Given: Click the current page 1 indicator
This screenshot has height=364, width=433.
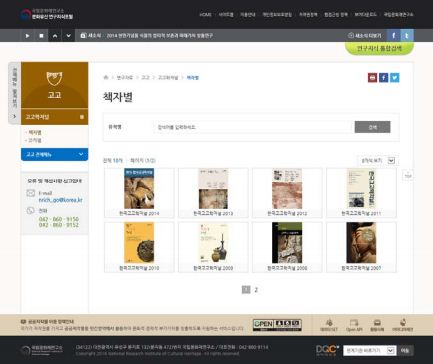Looking at the screenshot, I should 246,290.
